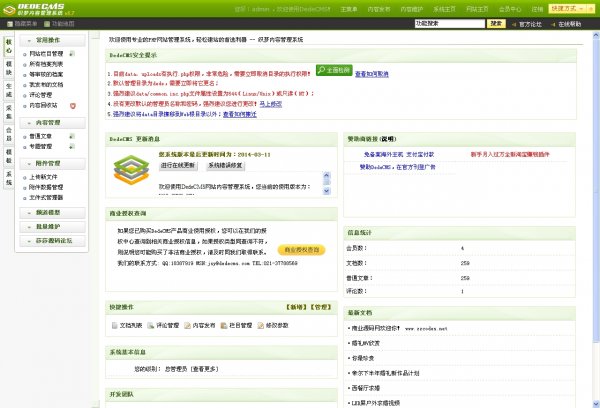Click 注销 to log out

[537, 9]
